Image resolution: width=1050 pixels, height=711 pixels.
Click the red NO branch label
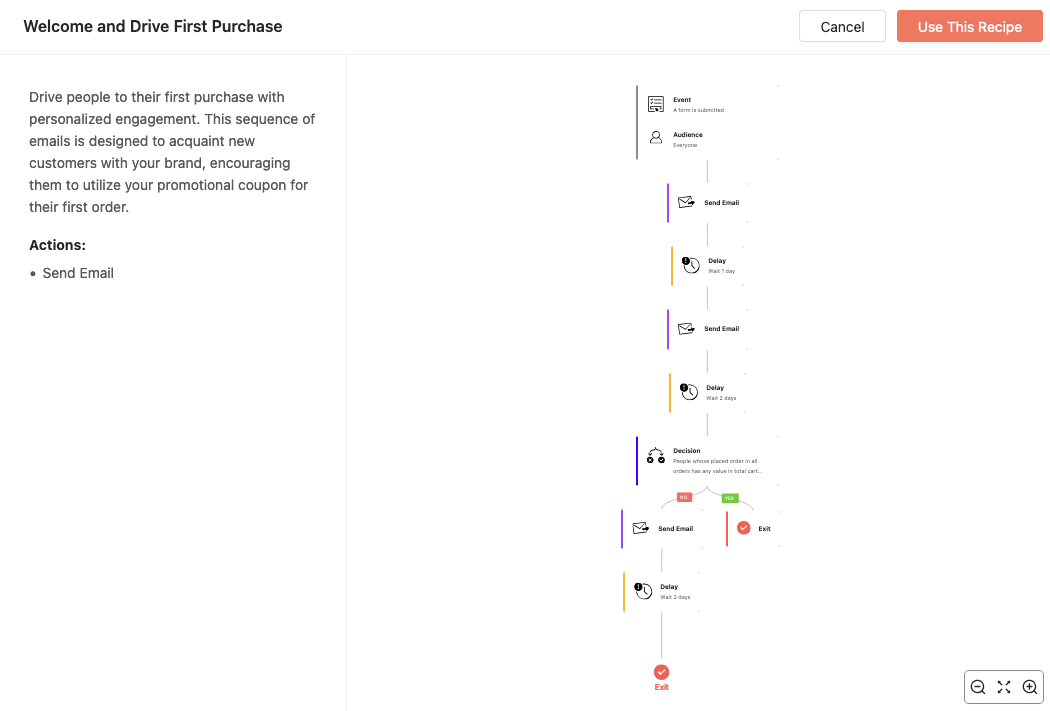tap(684, 497)
